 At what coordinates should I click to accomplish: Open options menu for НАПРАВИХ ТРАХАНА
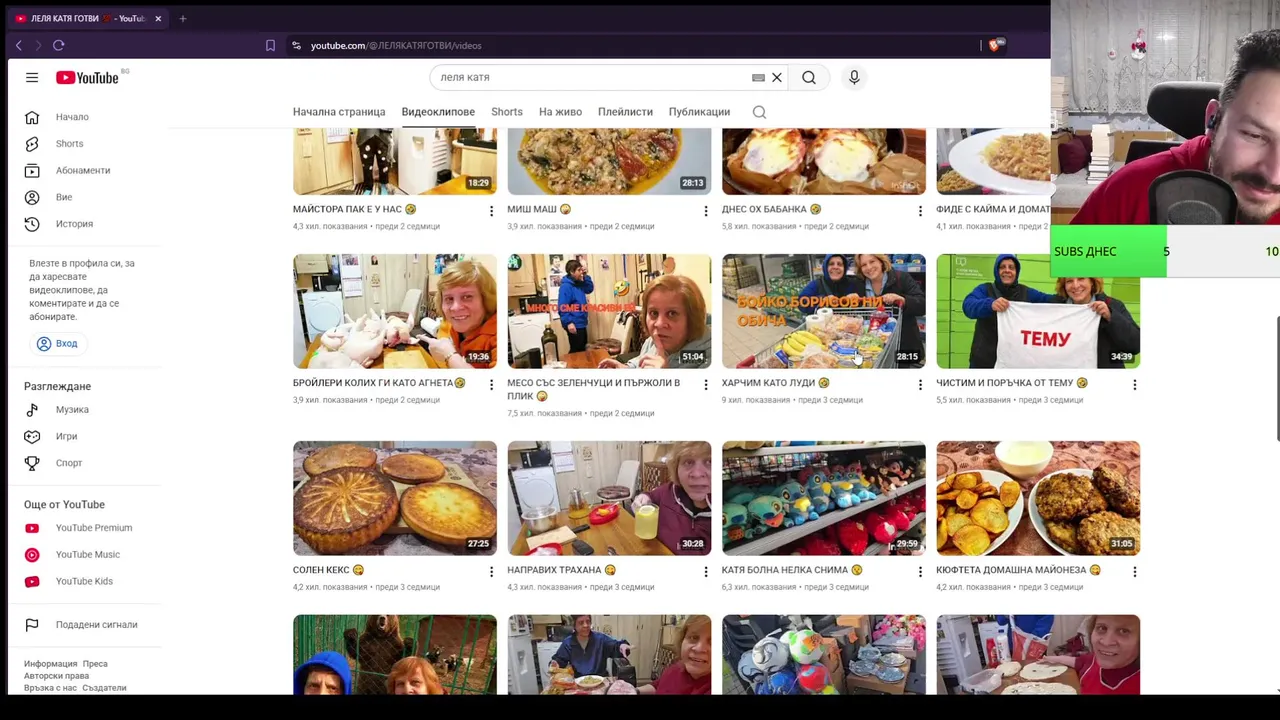[706, 571]
